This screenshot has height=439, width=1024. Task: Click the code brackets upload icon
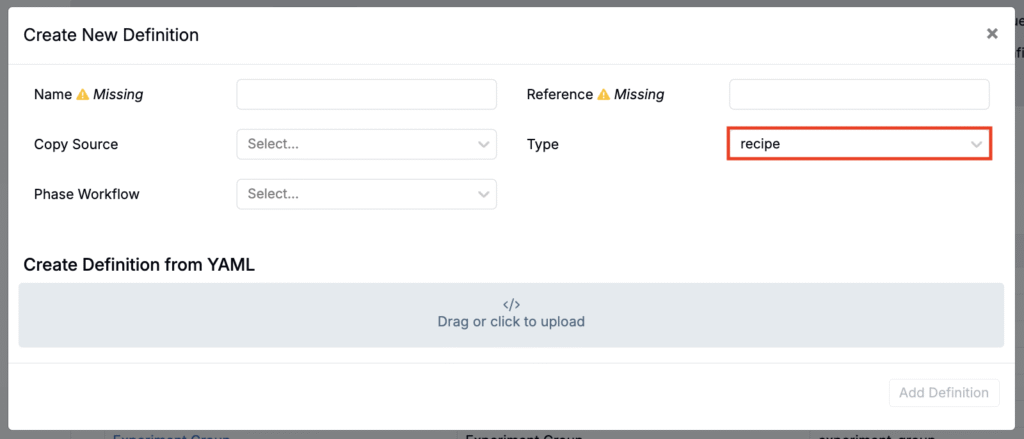511,304
